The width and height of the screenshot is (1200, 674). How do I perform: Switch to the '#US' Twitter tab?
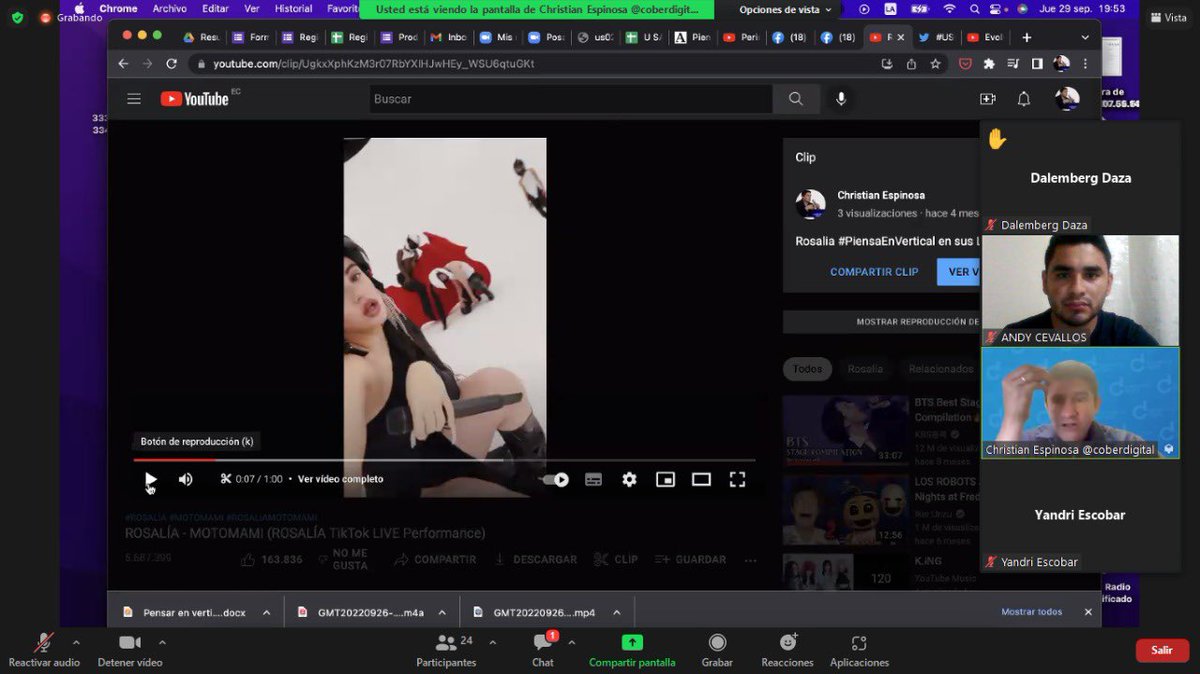pos(936,37)
